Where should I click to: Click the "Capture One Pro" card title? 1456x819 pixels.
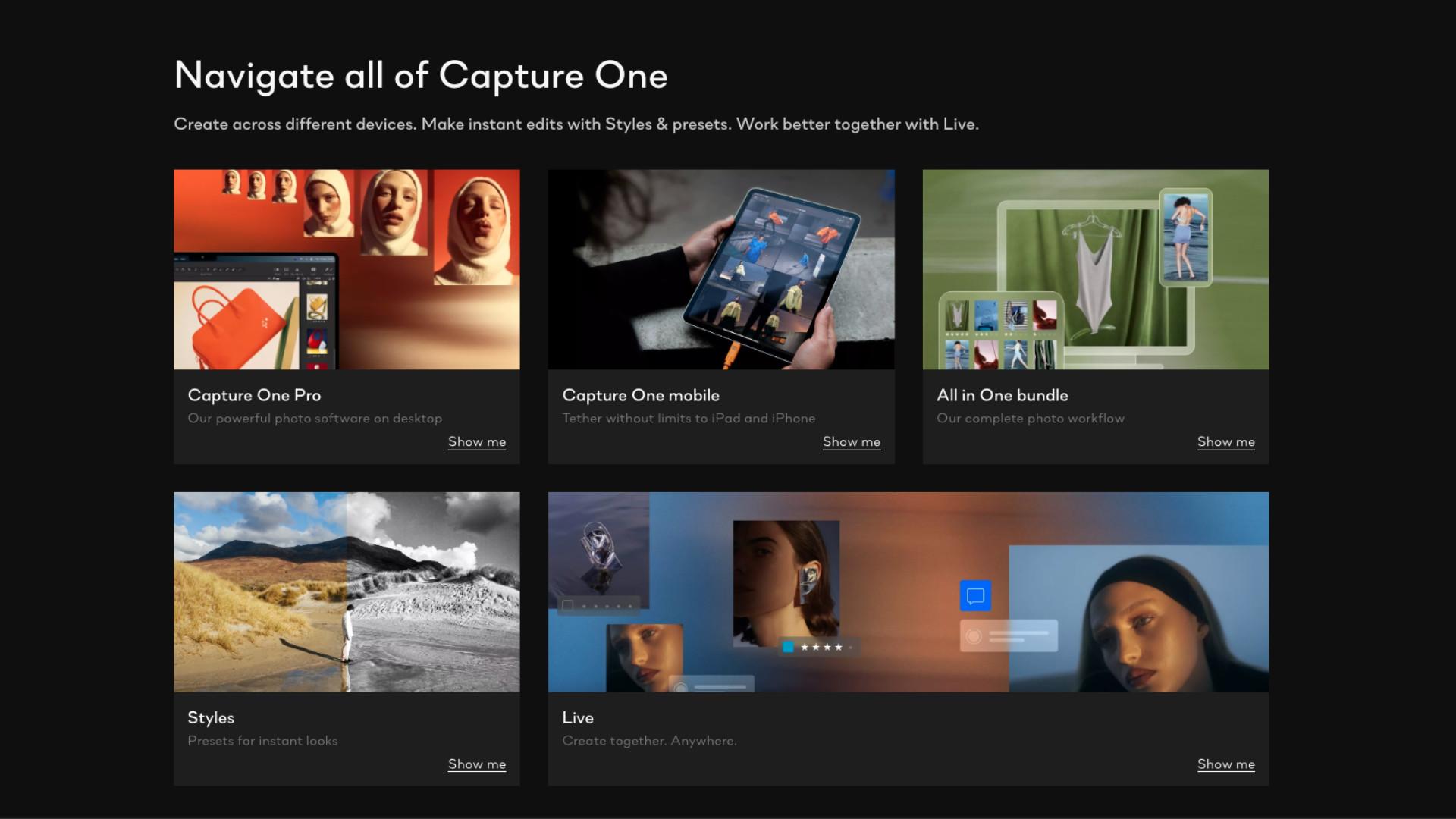tap(253, 395)
